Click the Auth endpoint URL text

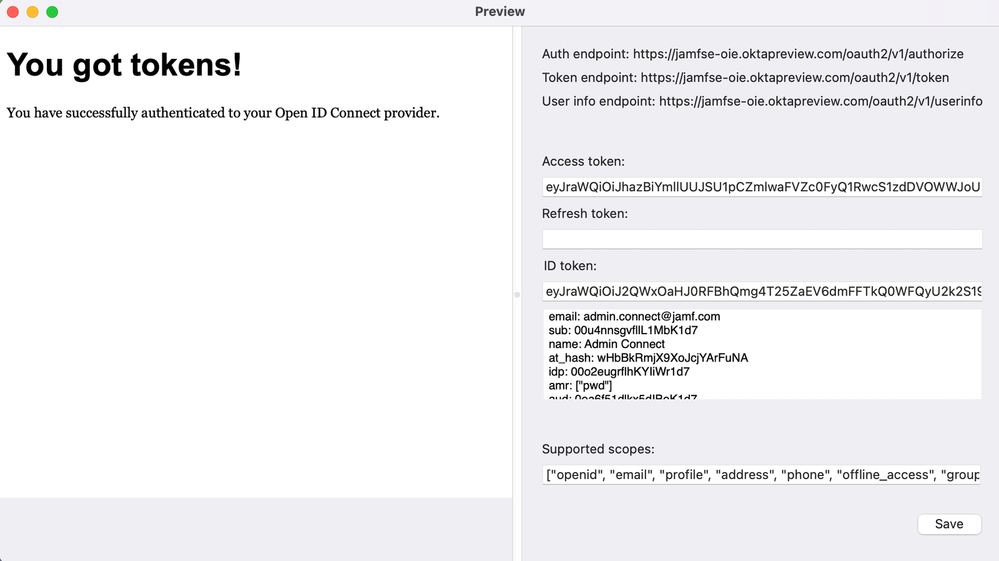[x=798, y=54]
